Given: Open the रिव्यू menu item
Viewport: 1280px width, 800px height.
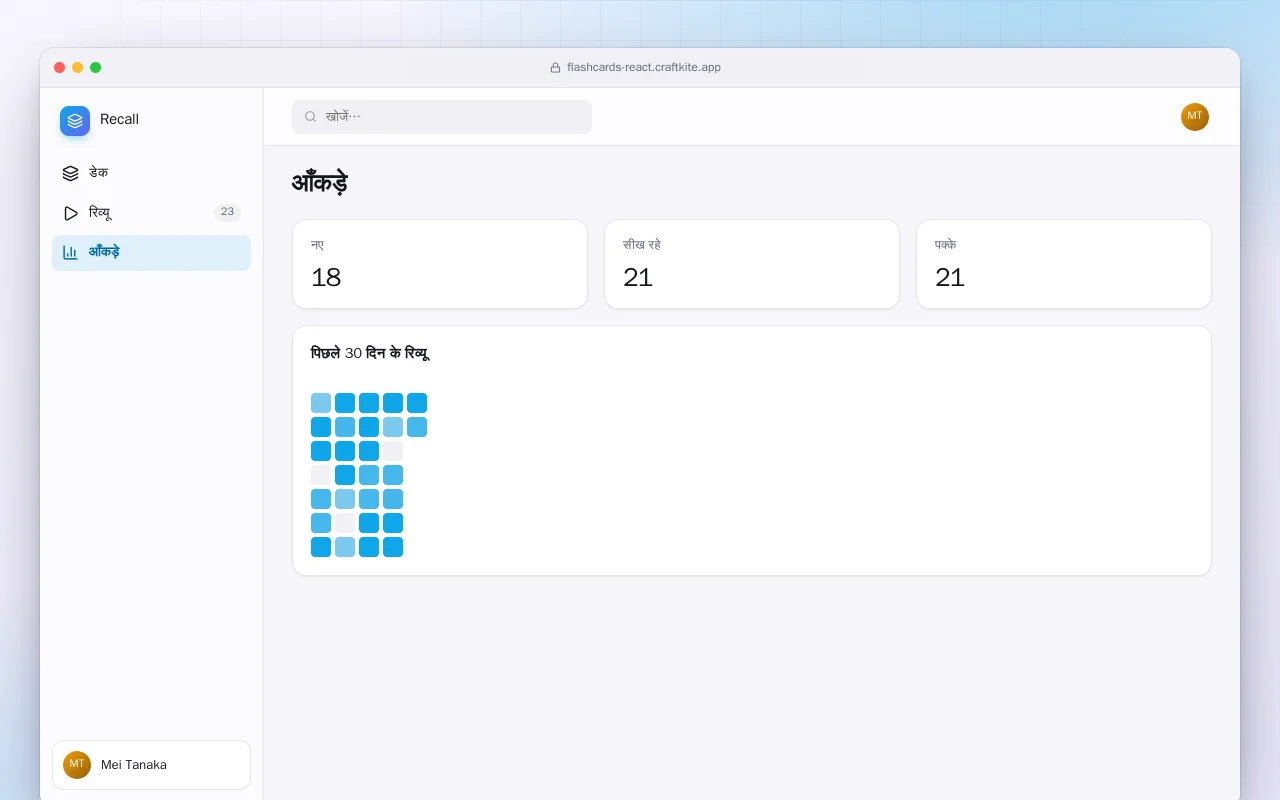Looking at the screenshot, I should (x=151, y=213).
